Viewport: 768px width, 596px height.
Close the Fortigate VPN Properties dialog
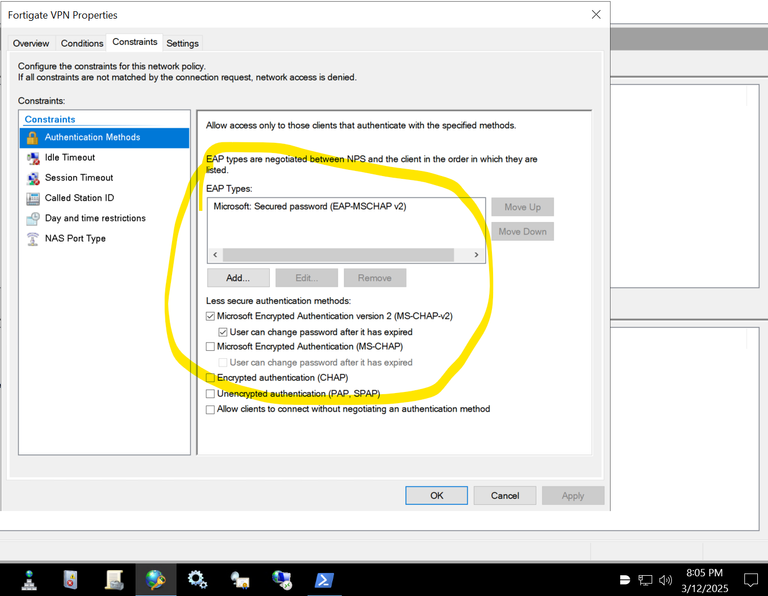coord(596,15)
